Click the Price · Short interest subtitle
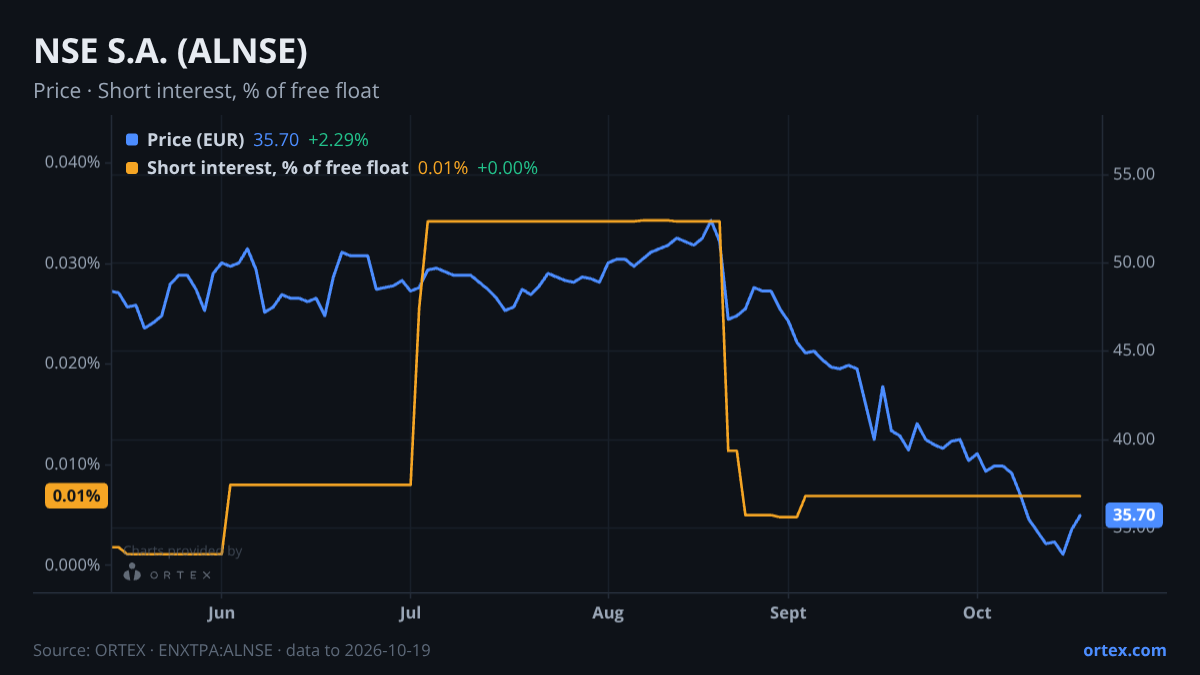This screenshot has width=1200, height=675. pyautogui.click(x=206, y=91)
